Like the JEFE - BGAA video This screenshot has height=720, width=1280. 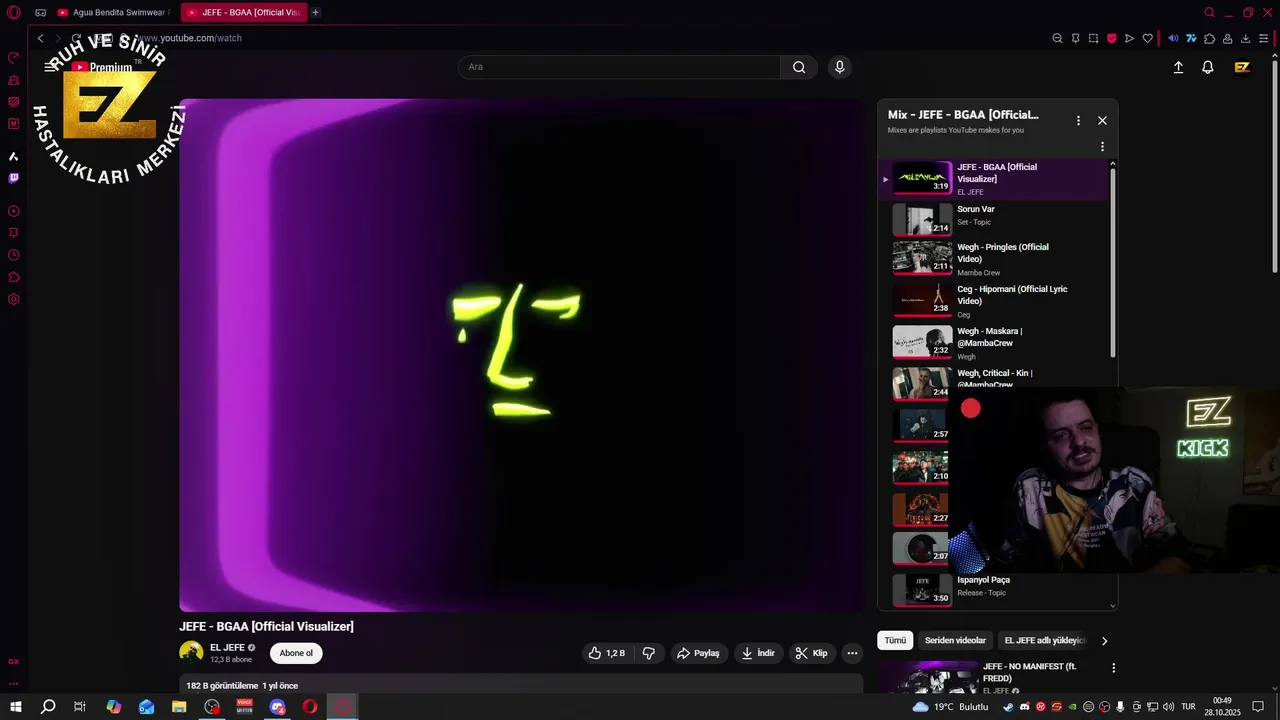(607, 653)
